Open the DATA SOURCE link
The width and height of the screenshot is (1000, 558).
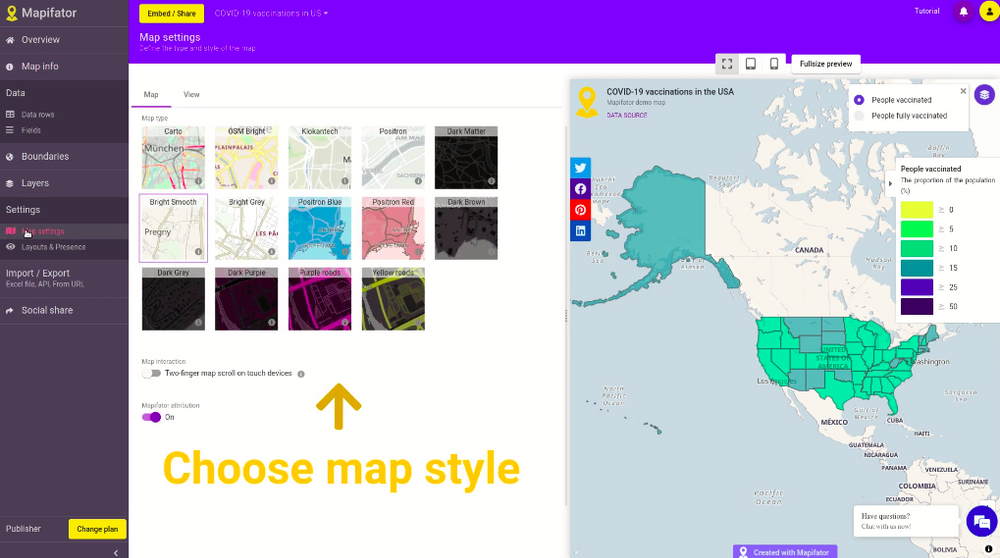coord(626,115)
